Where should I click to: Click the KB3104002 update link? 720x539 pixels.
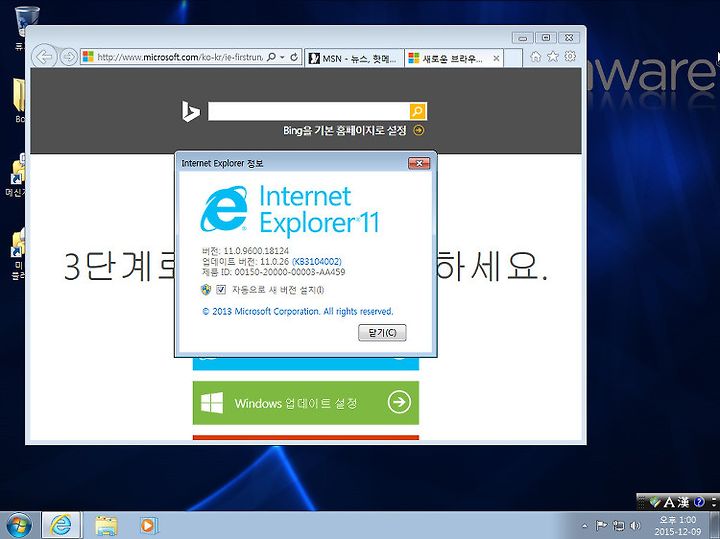(x=316, y=261)
